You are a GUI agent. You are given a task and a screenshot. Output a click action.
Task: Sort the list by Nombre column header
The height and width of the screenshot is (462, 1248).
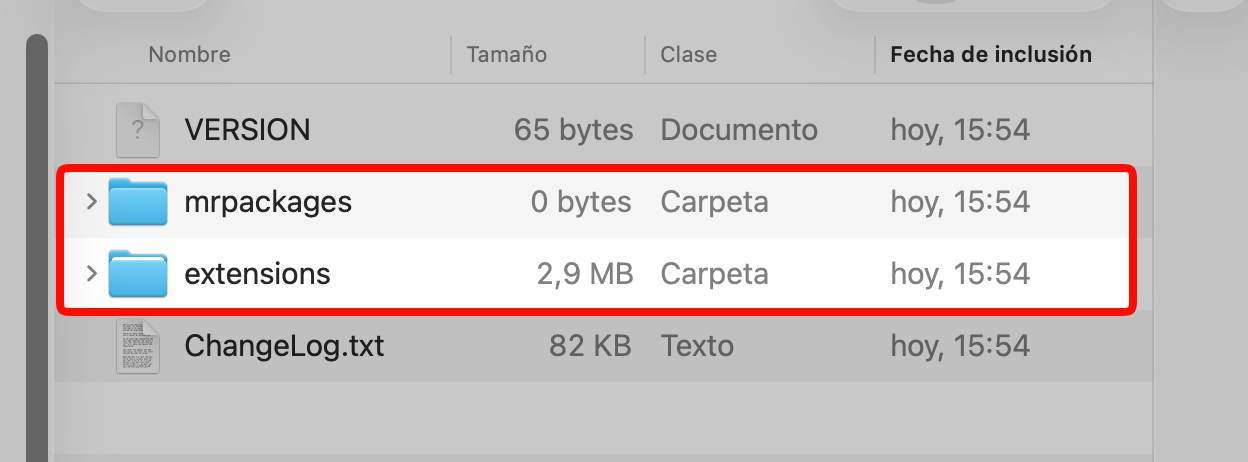click(x=189, y=55)
